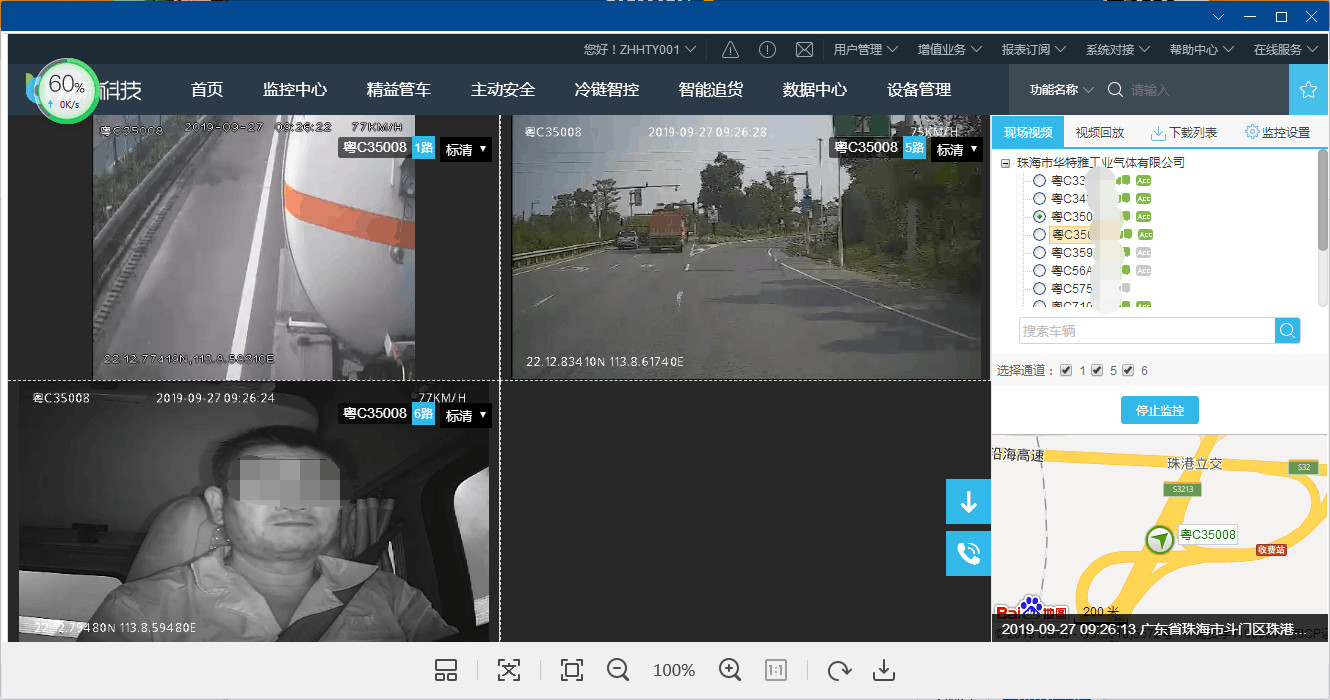This screenshot has width=1330, height=700.
Task: Click the driver camera 6路 video feed
Action: [255, 512]
